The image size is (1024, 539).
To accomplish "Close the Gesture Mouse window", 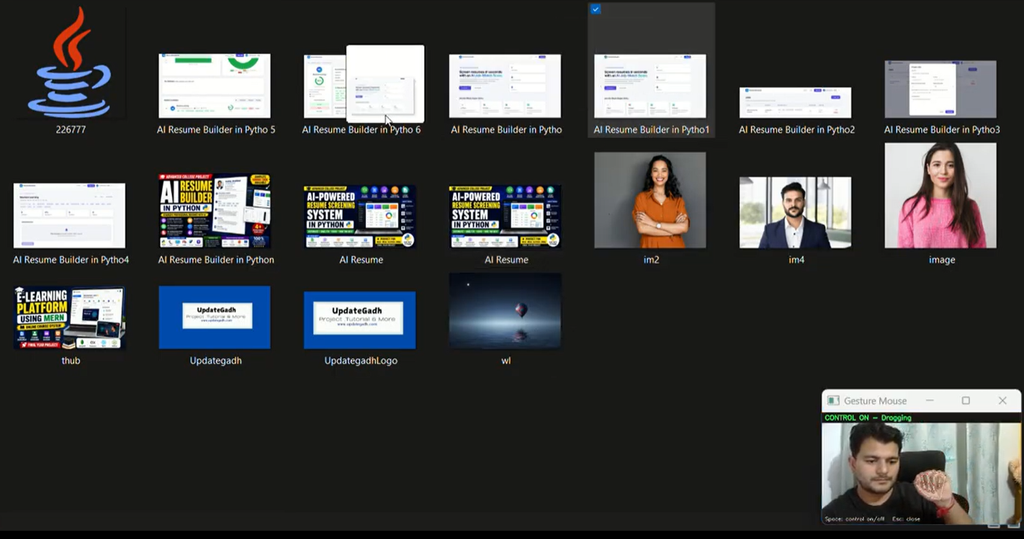I will 1002,400.
